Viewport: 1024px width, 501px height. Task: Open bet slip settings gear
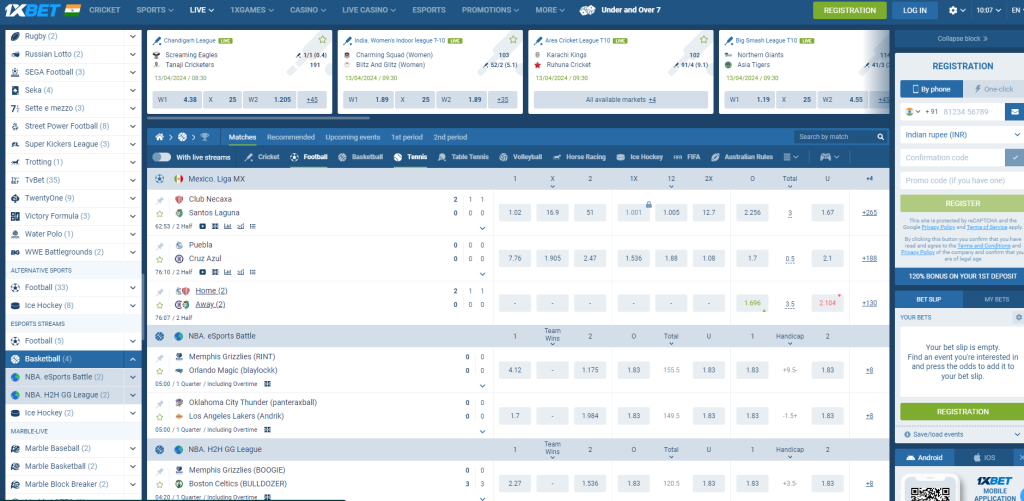click(1018, 317)
